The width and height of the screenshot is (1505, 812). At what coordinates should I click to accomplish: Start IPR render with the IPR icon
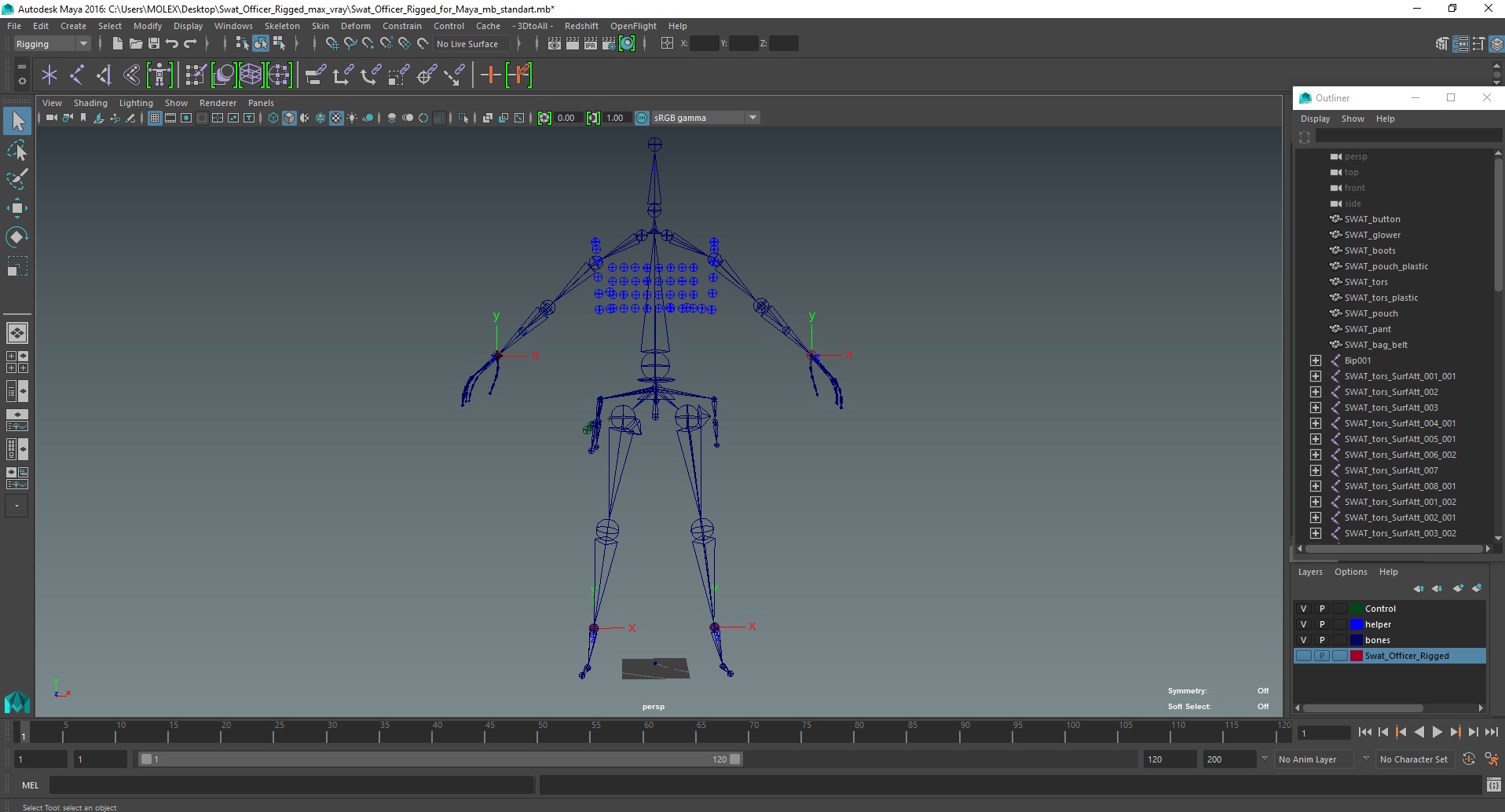click(x=591, y=44)
